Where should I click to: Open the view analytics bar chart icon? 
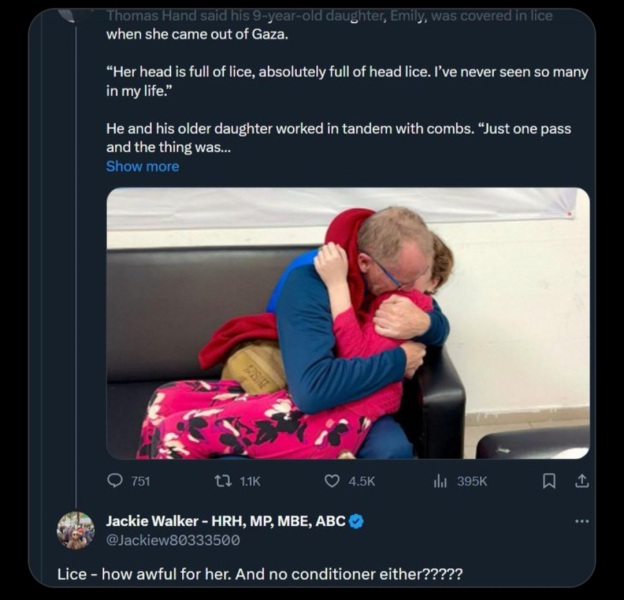coord(440,481)
